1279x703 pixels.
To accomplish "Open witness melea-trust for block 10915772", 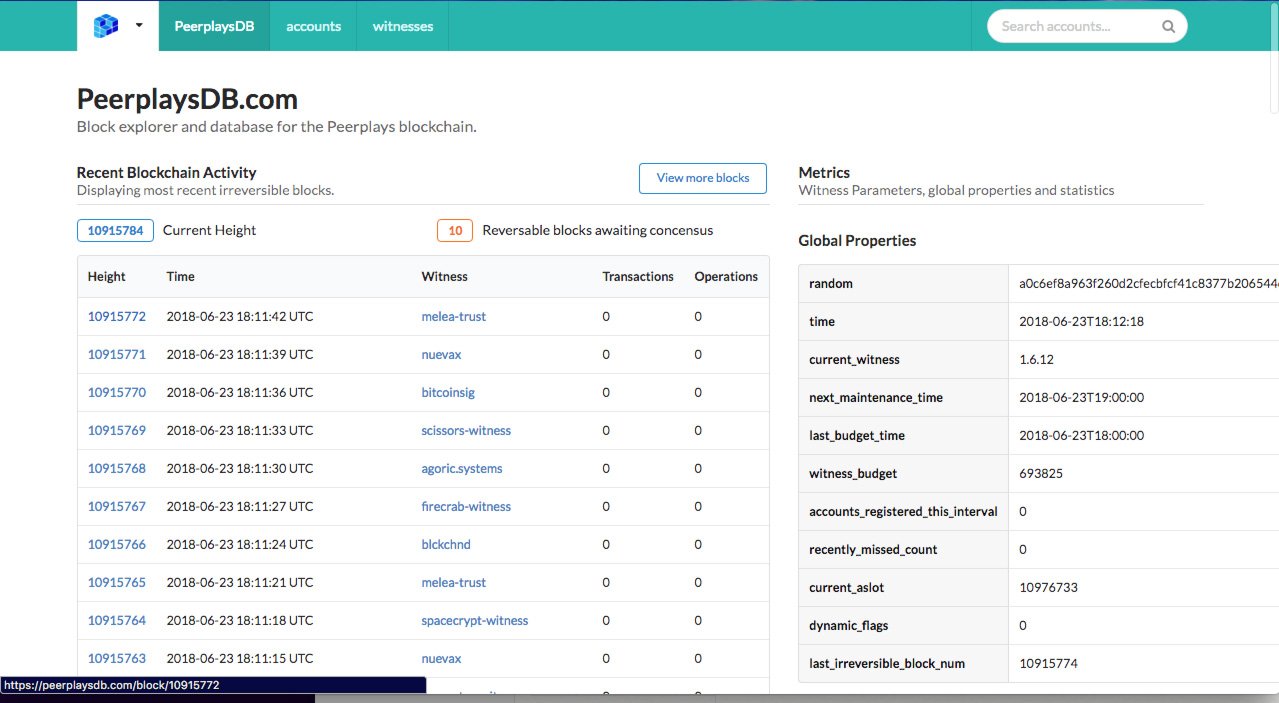I will click(x=454, y=317).
